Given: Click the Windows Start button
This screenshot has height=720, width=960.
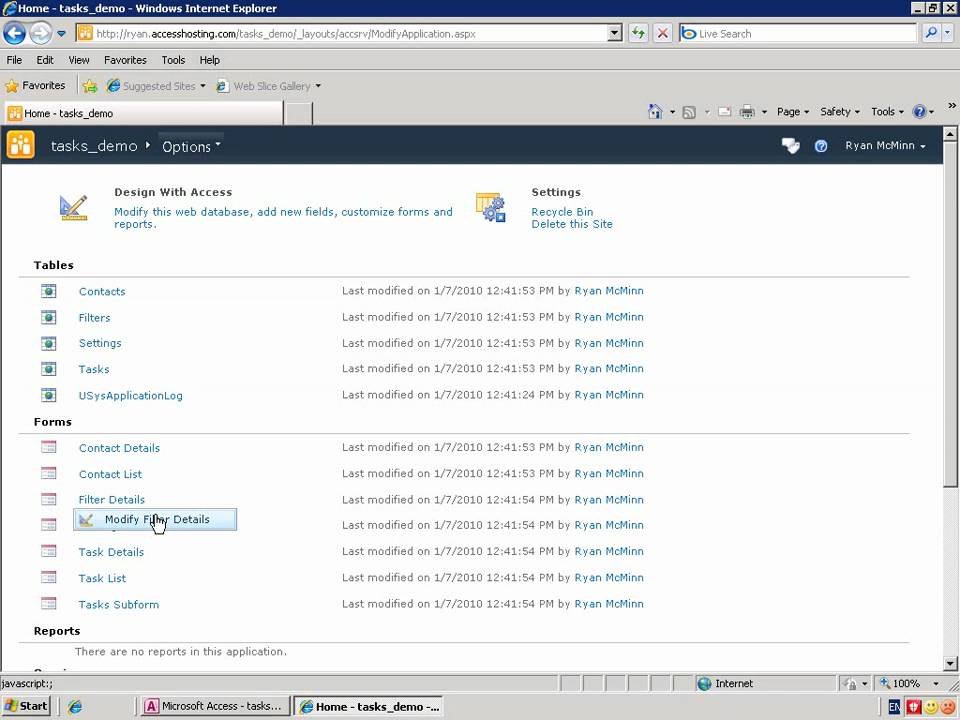Looking at the screenshot, I should pos(26,706).
